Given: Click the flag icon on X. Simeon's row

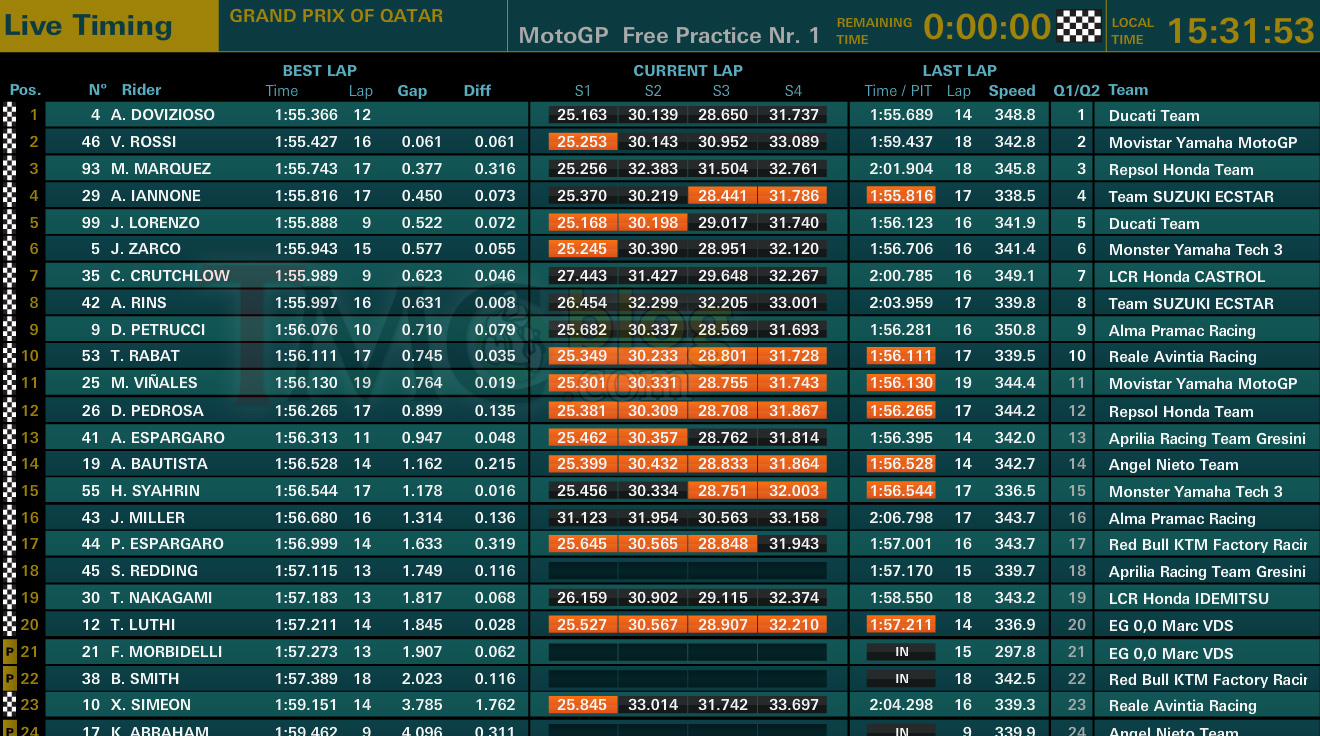Looking at the screenshot, I should [10, 704].
